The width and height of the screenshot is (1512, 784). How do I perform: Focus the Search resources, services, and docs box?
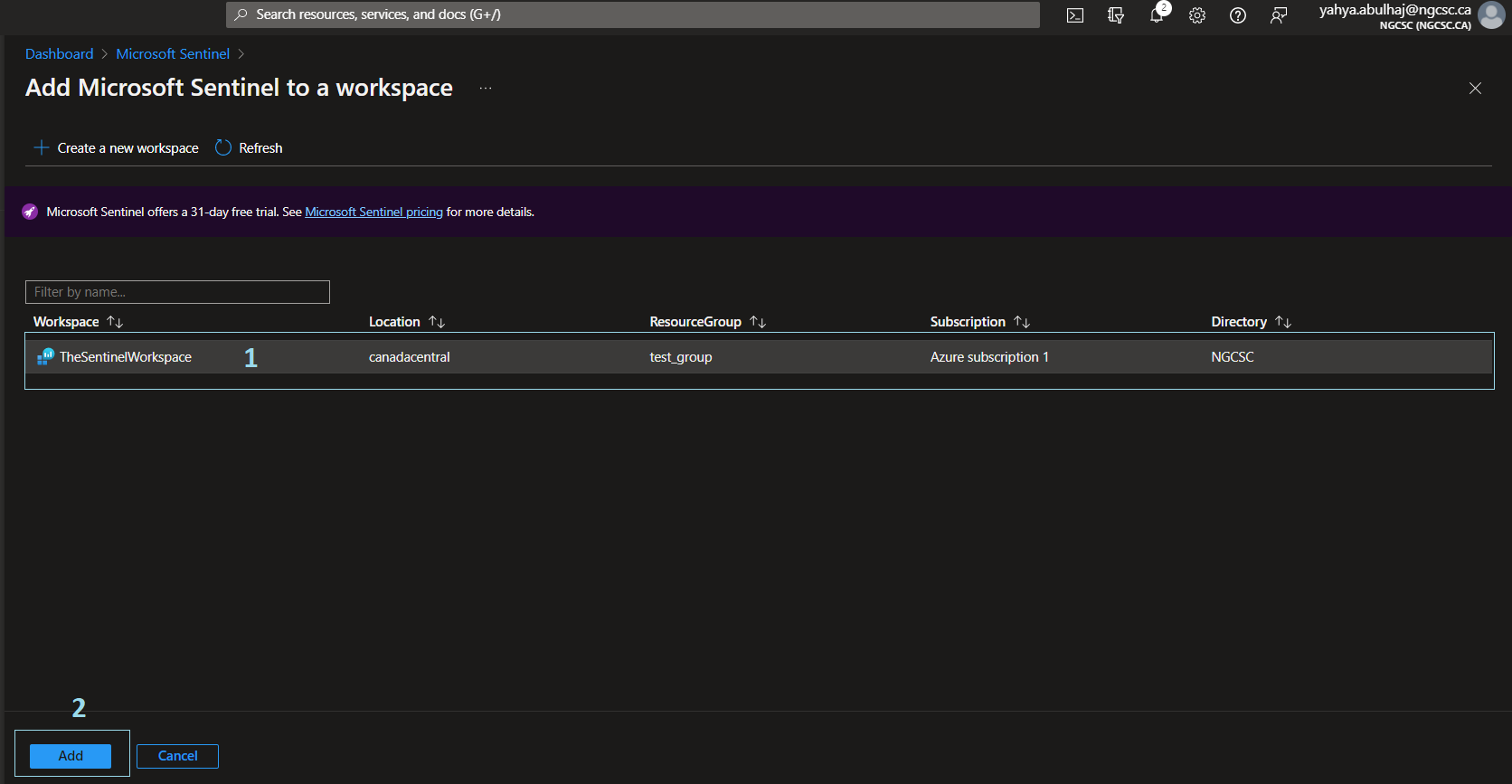point(633,14)
